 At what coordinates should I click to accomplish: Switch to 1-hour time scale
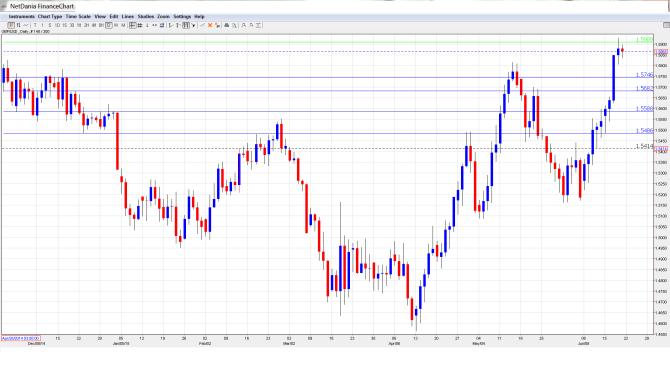[x=79, y=26]
